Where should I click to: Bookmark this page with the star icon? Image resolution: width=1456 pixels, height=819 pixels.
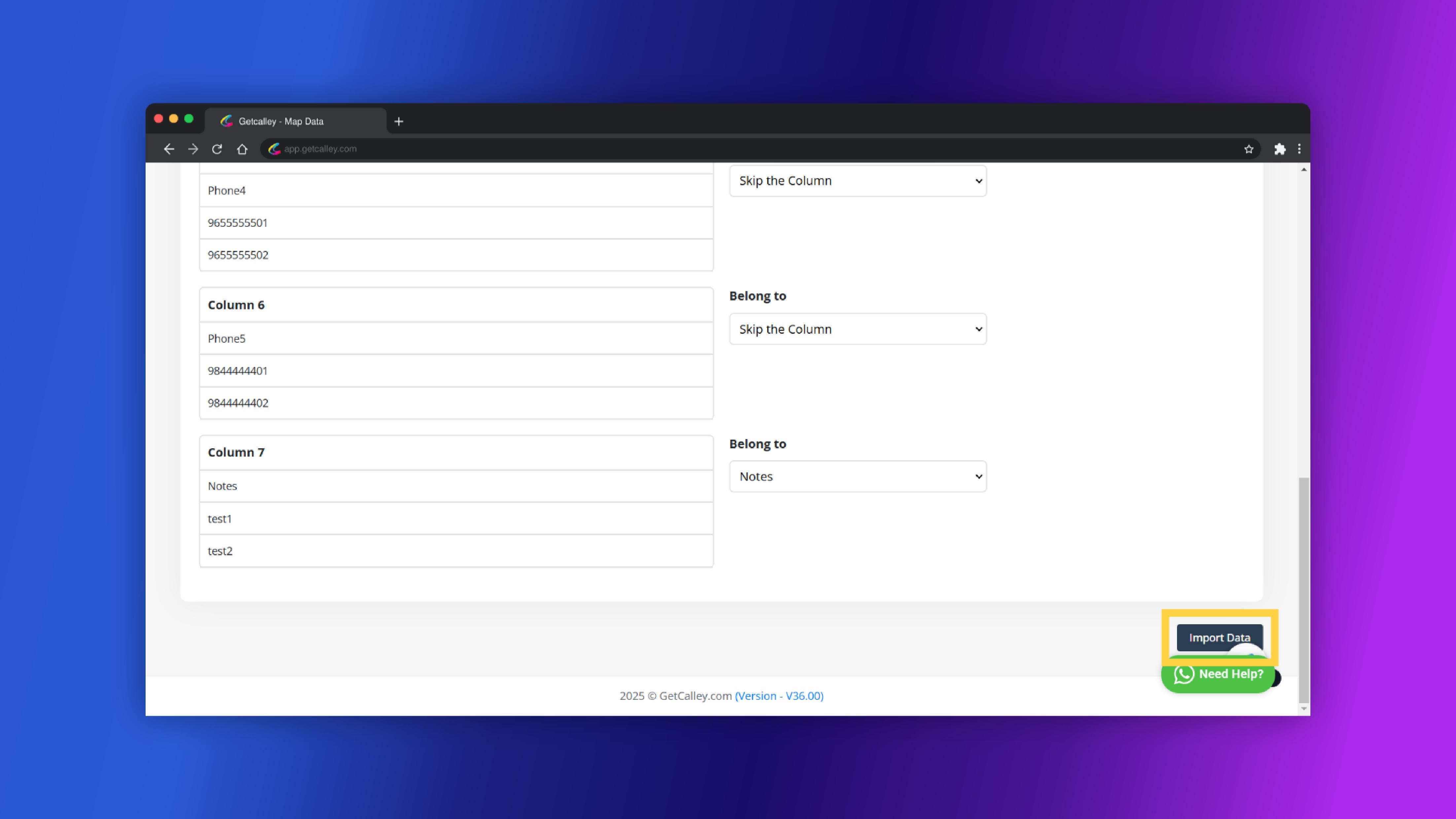[1249, 149]
